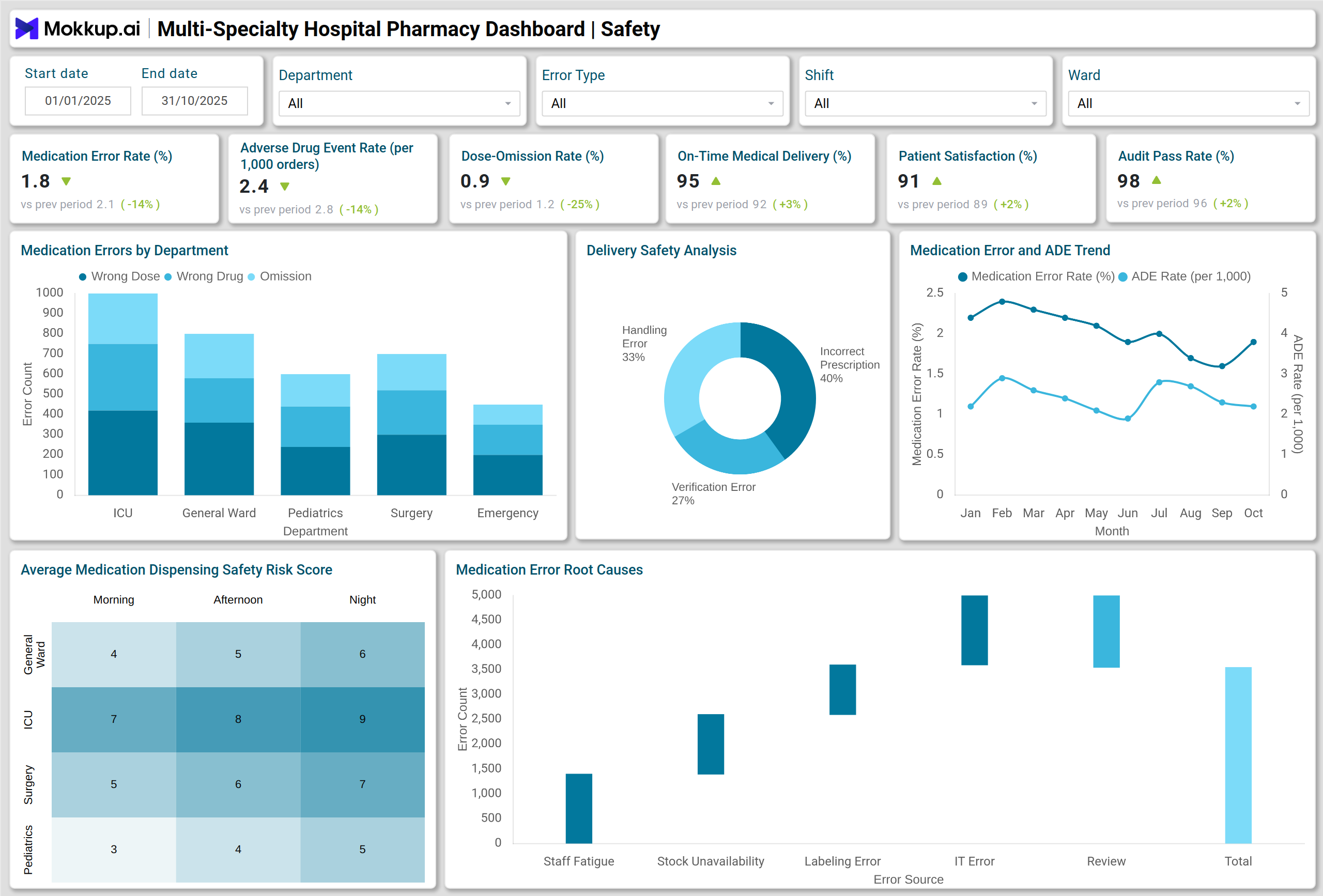Click the Start date field 01/01/2025
This screenshot has width=1323, height=896.
pyautogui.click(x=78, y=101)
